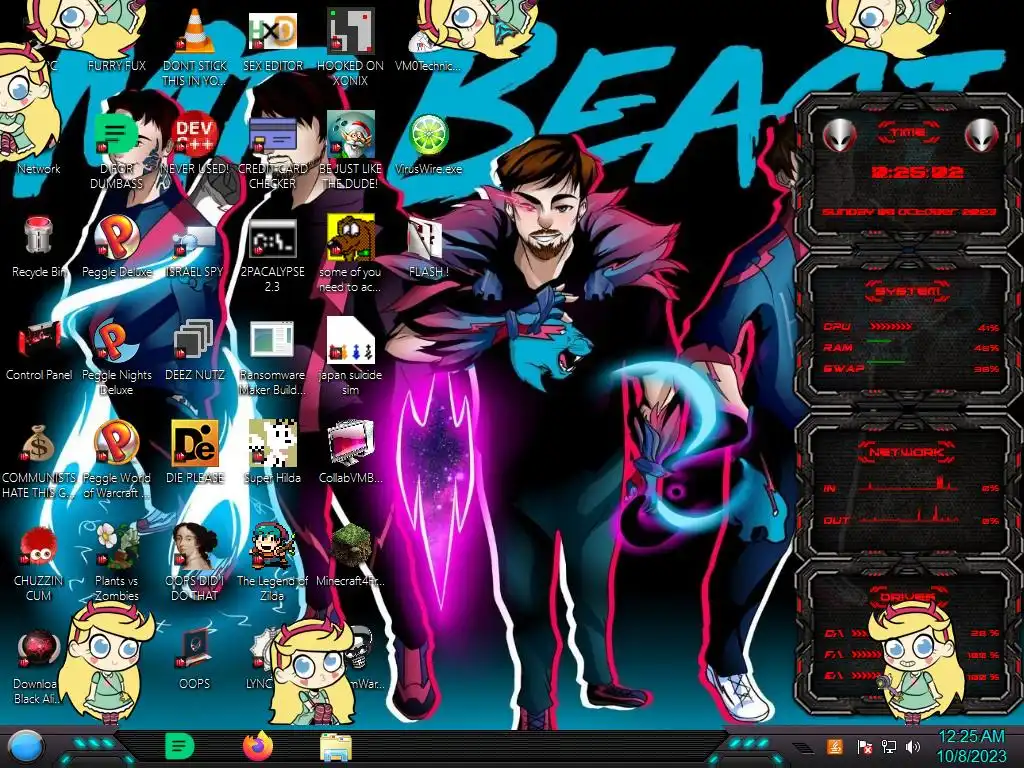The image size is (1024, 768).
Task: Open the CREDIT CARD CHECKER icon
Action: pos(272,135)
